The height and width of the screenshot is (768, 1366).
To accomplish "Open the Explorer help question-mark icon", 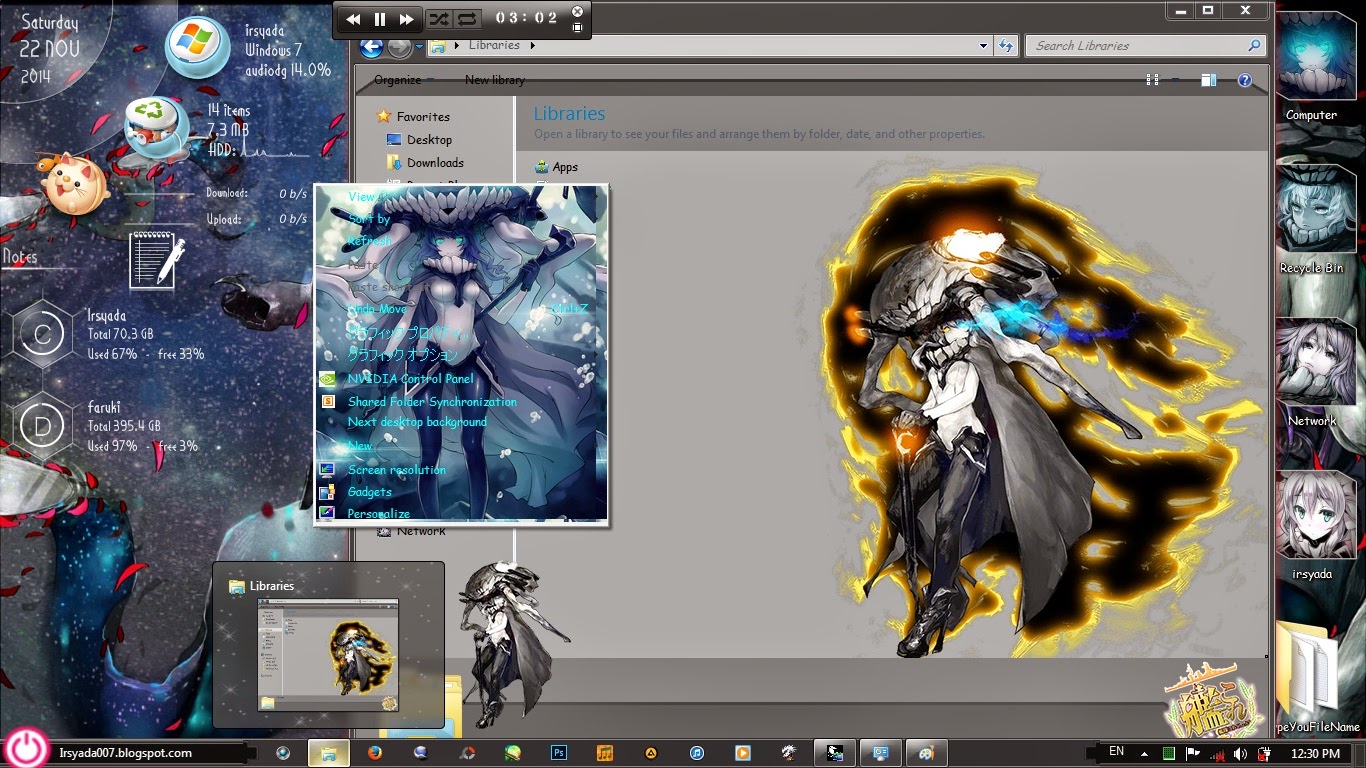I will pos(1245,80).
